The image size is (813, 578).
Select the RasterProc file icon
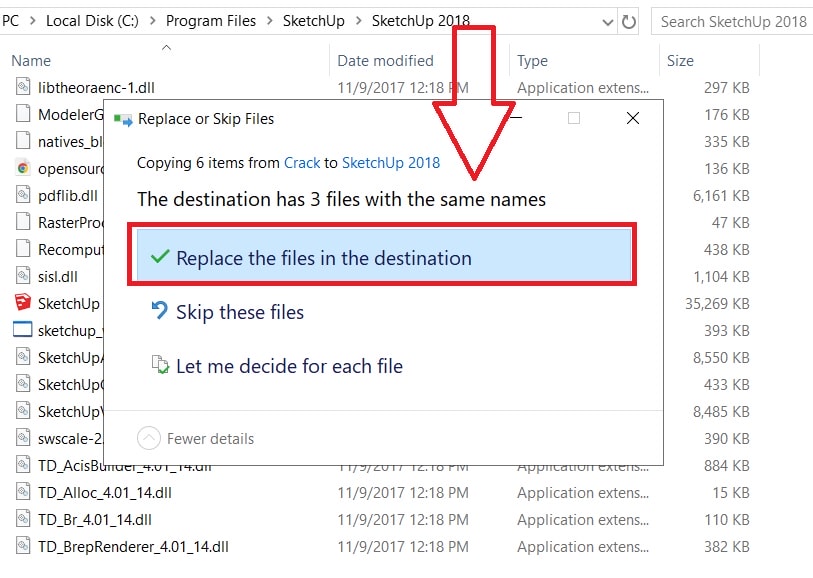coord(23,221)
